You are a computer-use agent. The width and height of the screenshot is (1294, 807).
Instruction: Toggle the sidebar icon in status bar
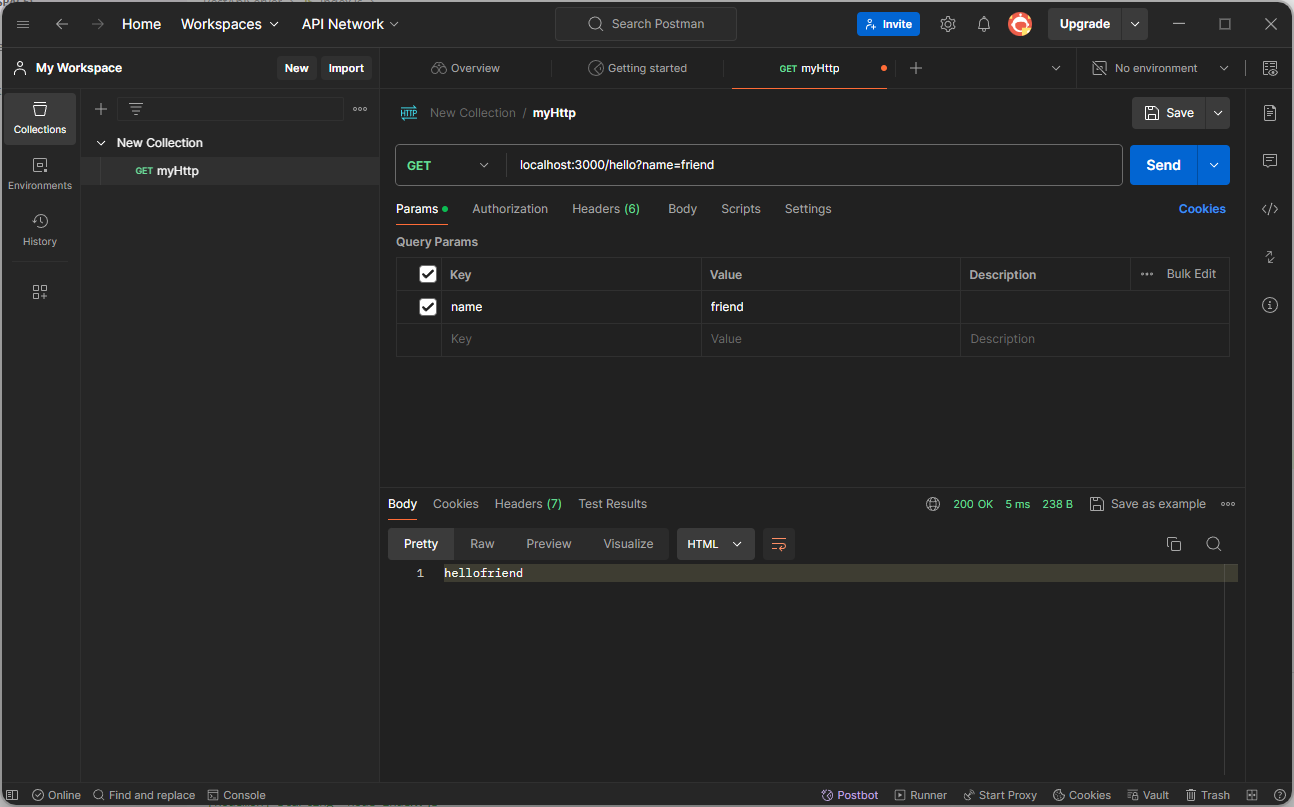pos(14,795)
